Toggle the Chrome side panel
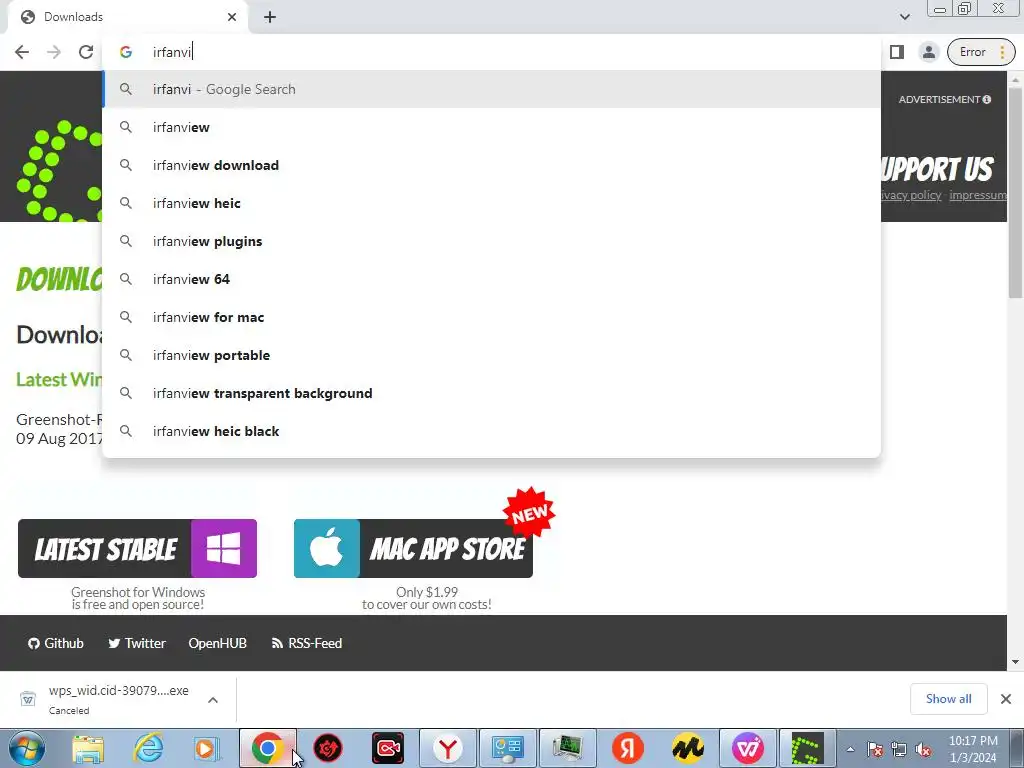The height and width of the screenshot is (768, 1024). click(897, 52)
